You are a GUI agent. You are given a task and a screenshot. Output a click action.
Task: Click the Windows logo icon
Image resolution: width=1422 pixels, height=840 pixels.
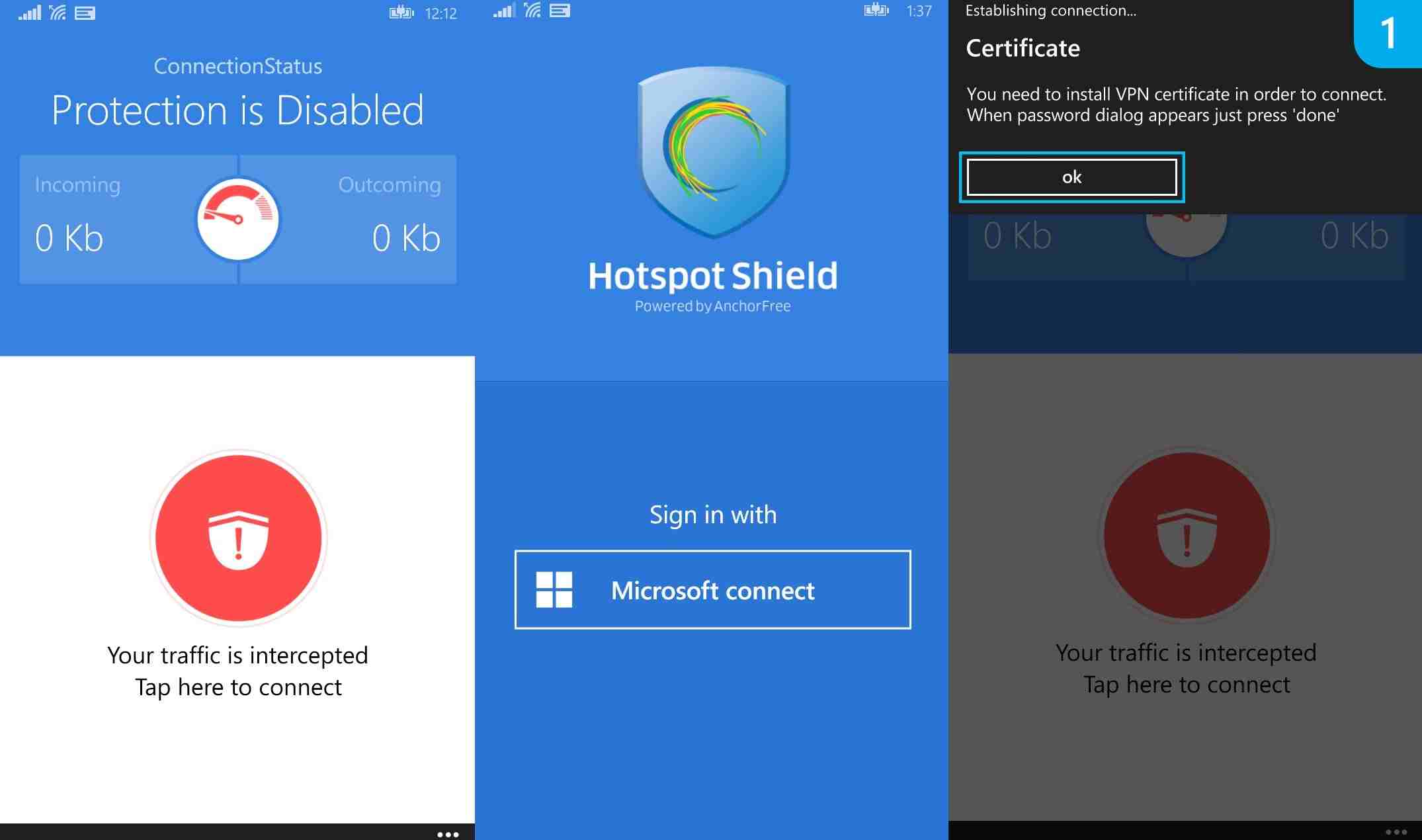coord(554,589)
